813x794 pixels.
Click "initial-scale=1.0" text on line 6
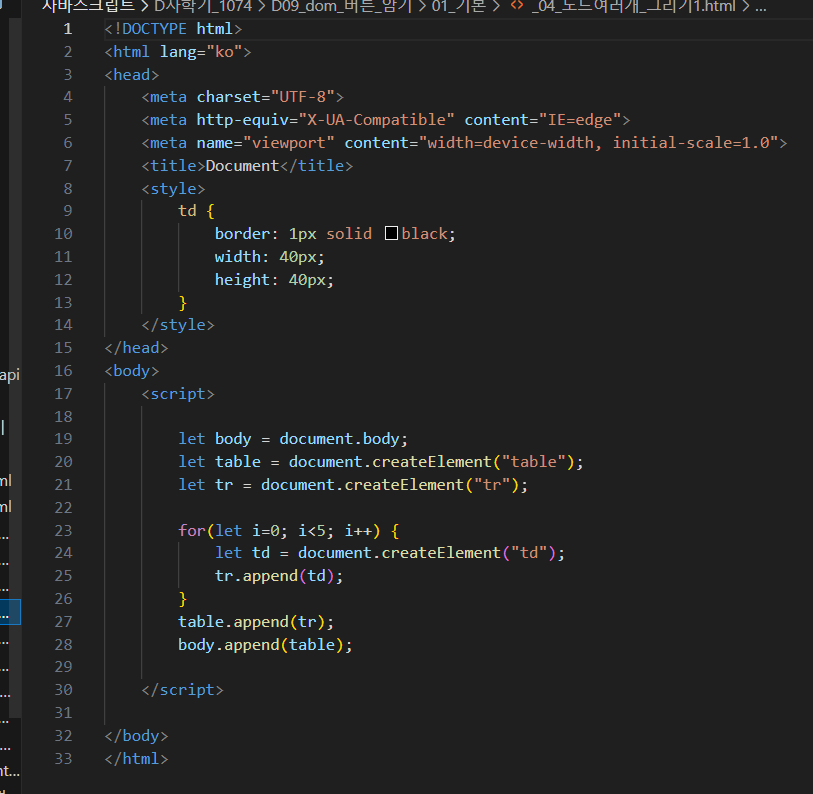pyautogui.click(x=692, y=143)
